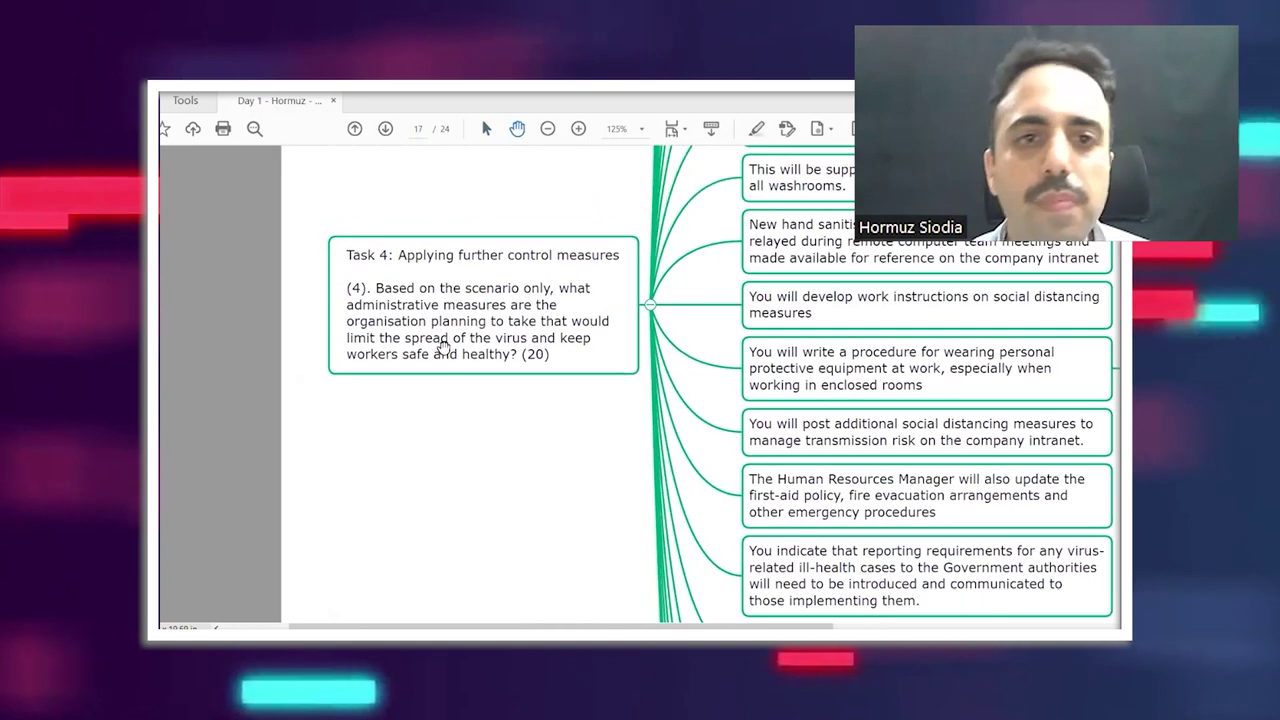Image resolution: width=1280 pixels, height=720 pixels.
Task: Toggle the read mode scrolling icon
Action: coord(711,129)
